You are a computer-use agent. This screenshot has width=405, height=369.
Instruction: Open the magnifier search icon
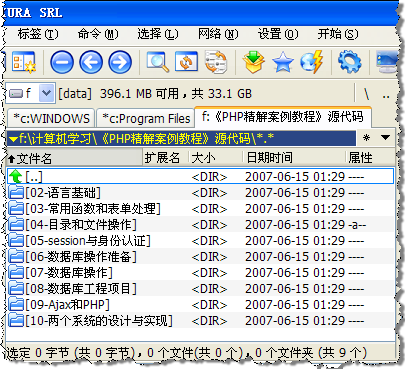coord(158,62)
